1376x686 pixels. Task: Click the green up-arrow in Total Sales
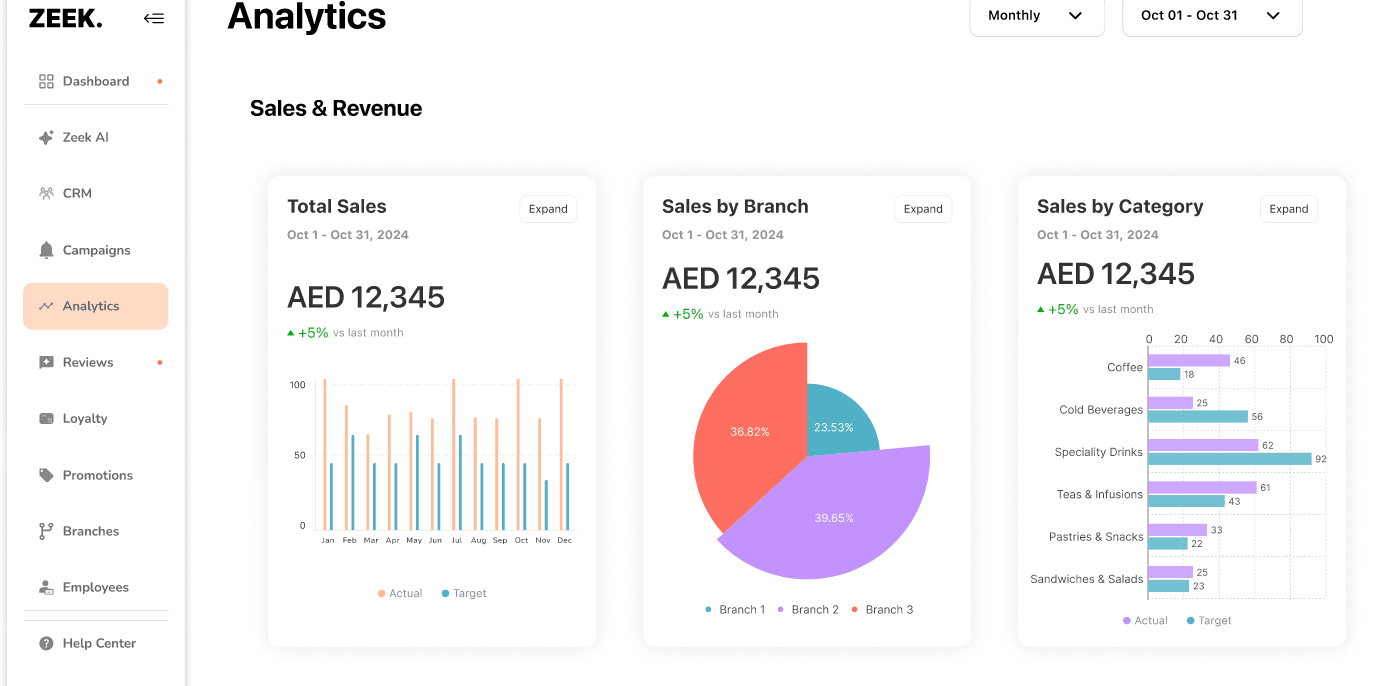pyautogui.click(x=291, y=333)
